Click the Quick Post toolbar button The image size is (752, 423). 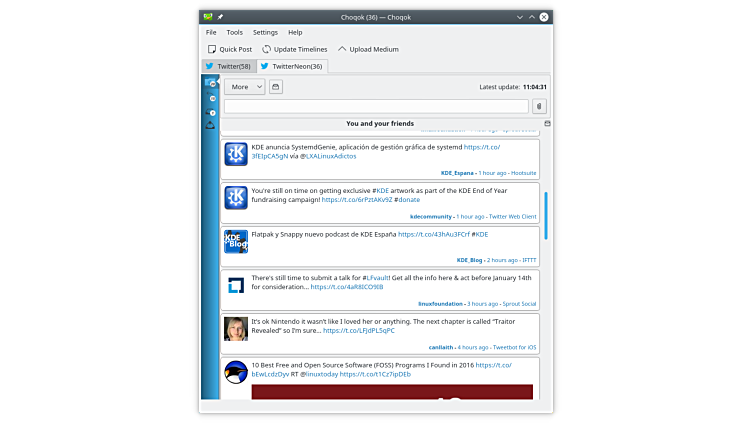tap(230, 49)
